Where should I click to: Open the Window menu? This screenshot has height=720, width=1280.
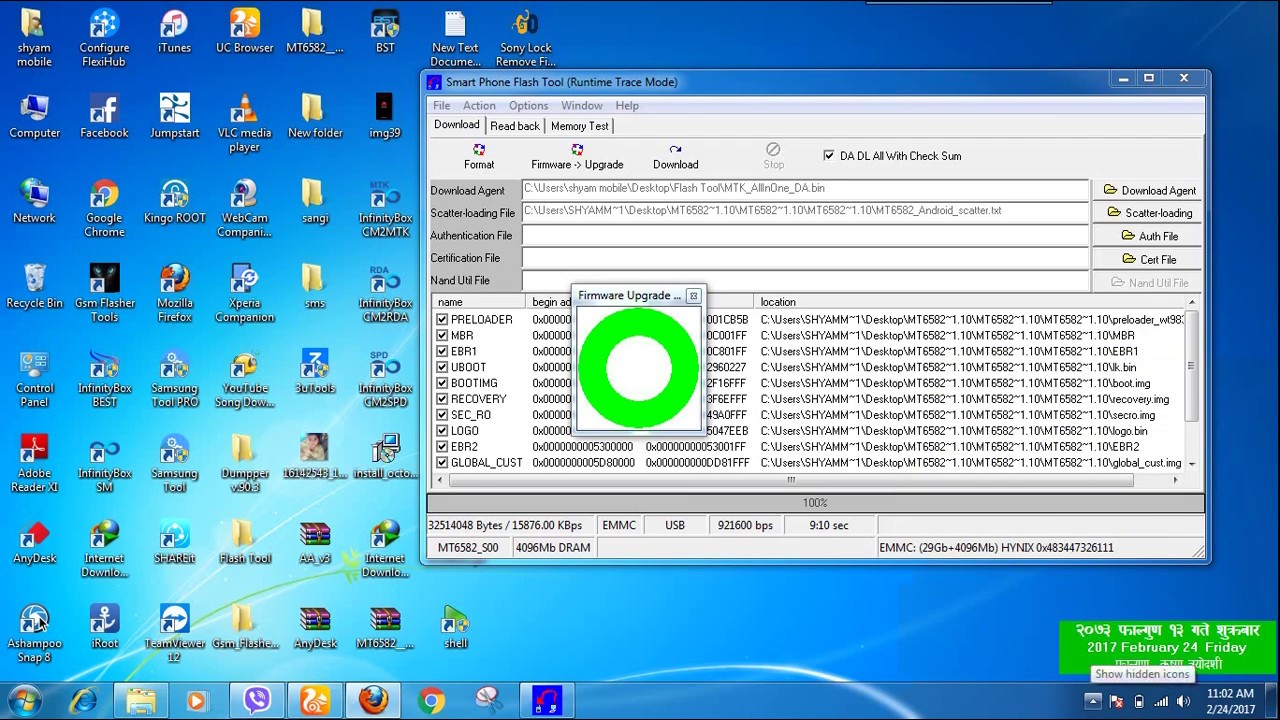[581, 105]
